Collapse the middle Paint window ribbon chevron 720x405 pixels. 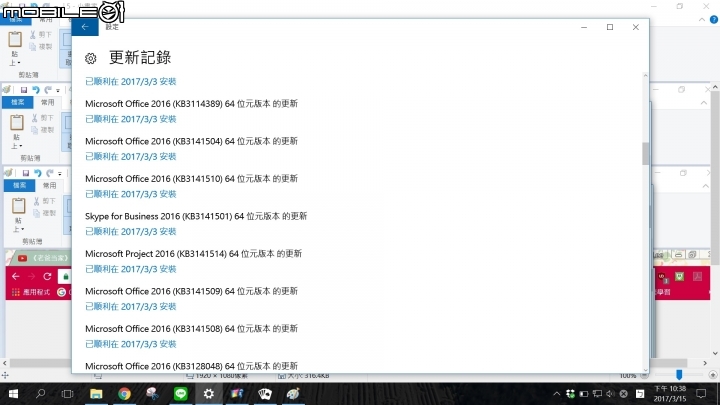click(x=704, y=103)
